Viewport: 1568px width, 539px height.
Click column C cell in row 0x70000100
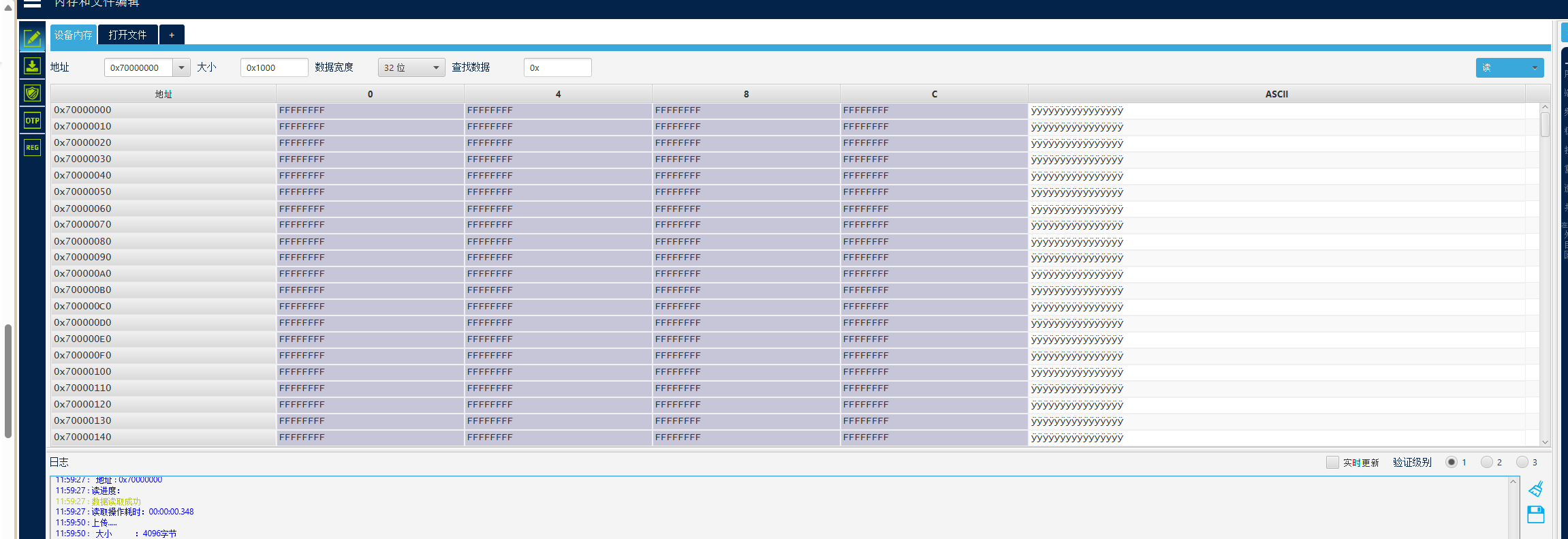coord(934,371)
